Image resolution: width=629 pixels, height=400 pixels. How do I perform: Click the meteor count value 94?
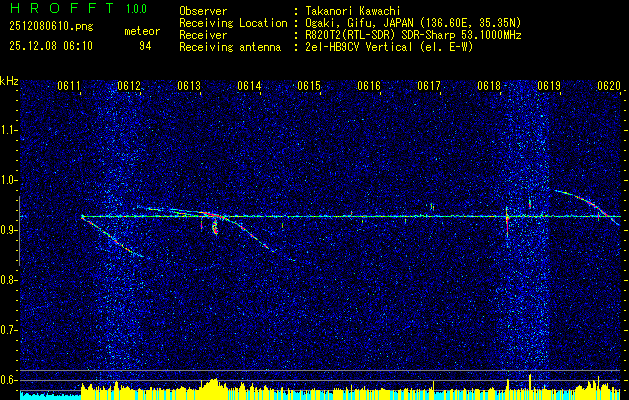click(x=145, y=46)
